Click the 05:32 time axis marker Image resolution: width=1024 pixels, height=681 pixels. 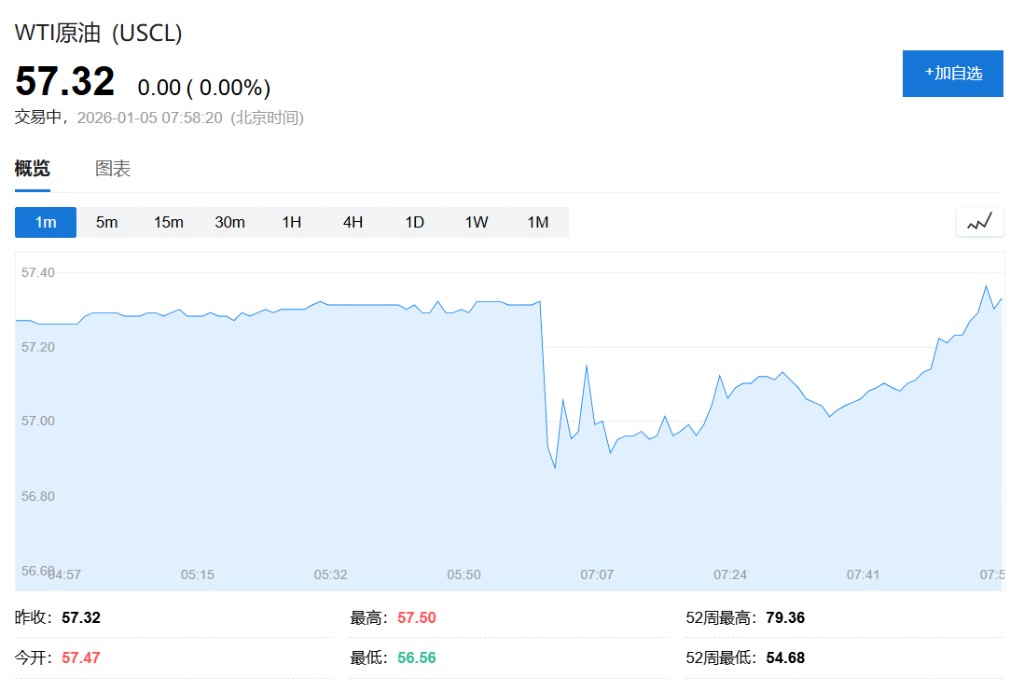tap(331, 575)
